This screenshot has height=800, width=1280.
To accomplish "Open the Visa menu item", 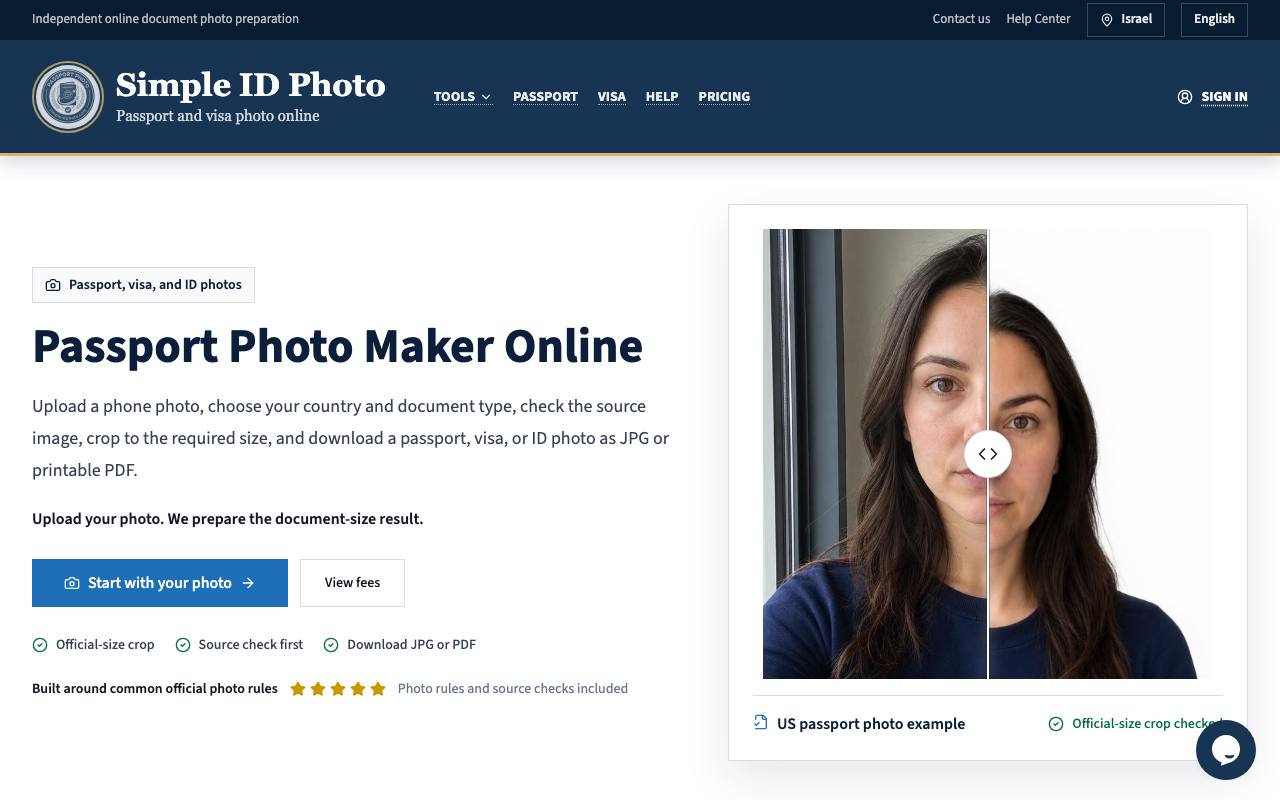I will pos(612,97).
